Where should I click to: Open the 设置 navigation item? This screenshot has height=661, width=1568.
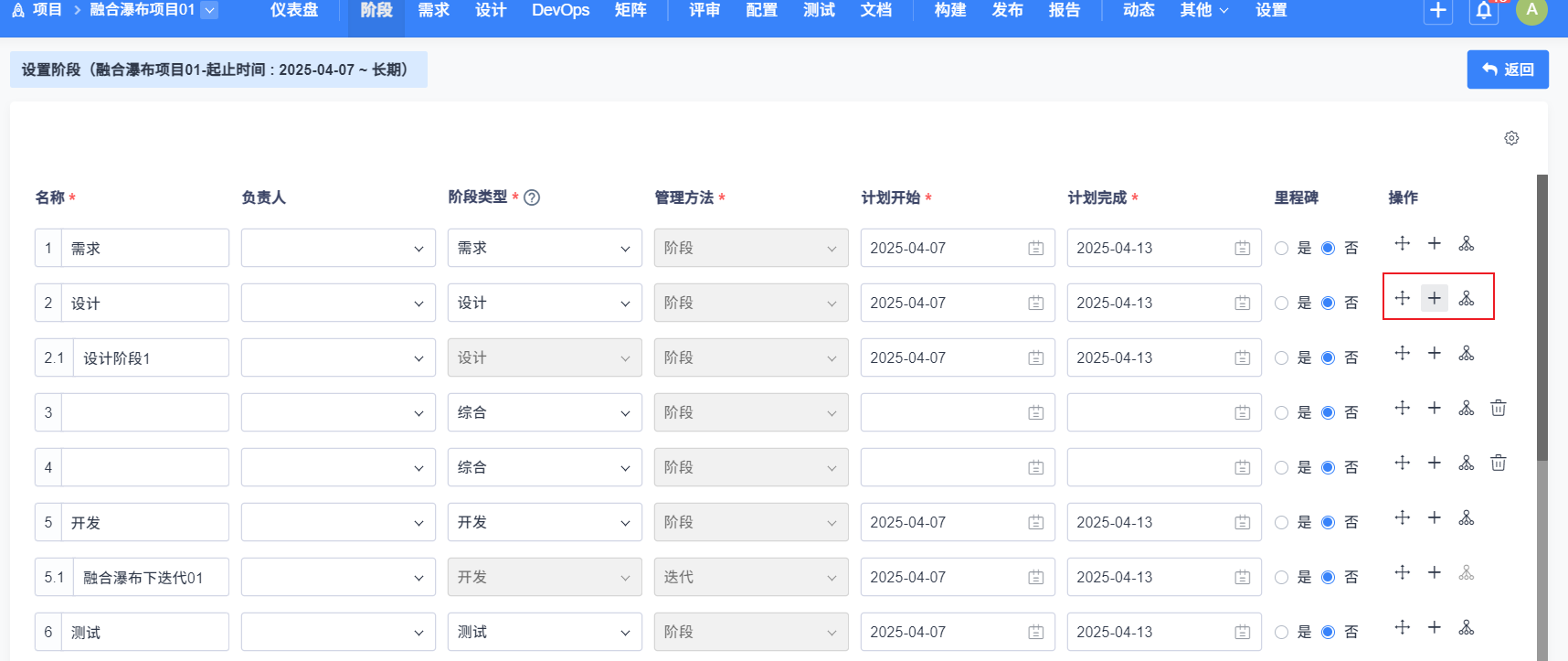[1271, 10]
